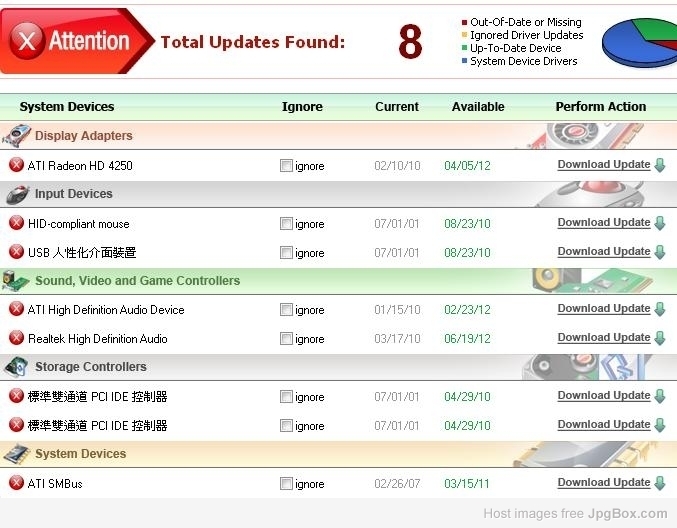
Task: Download update for ATI High Definition Audio Device
Action: point(604,309)
